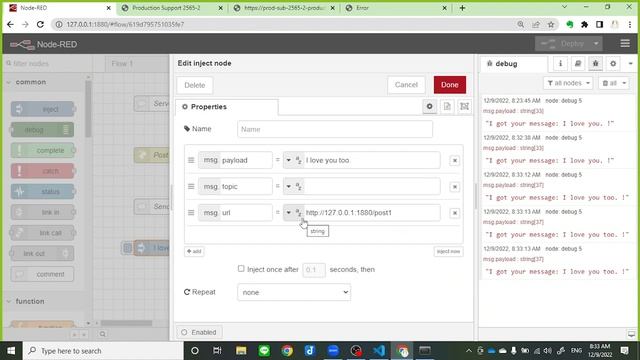Click the small add property button
The image size is (640, 360).
click(194, 251)
